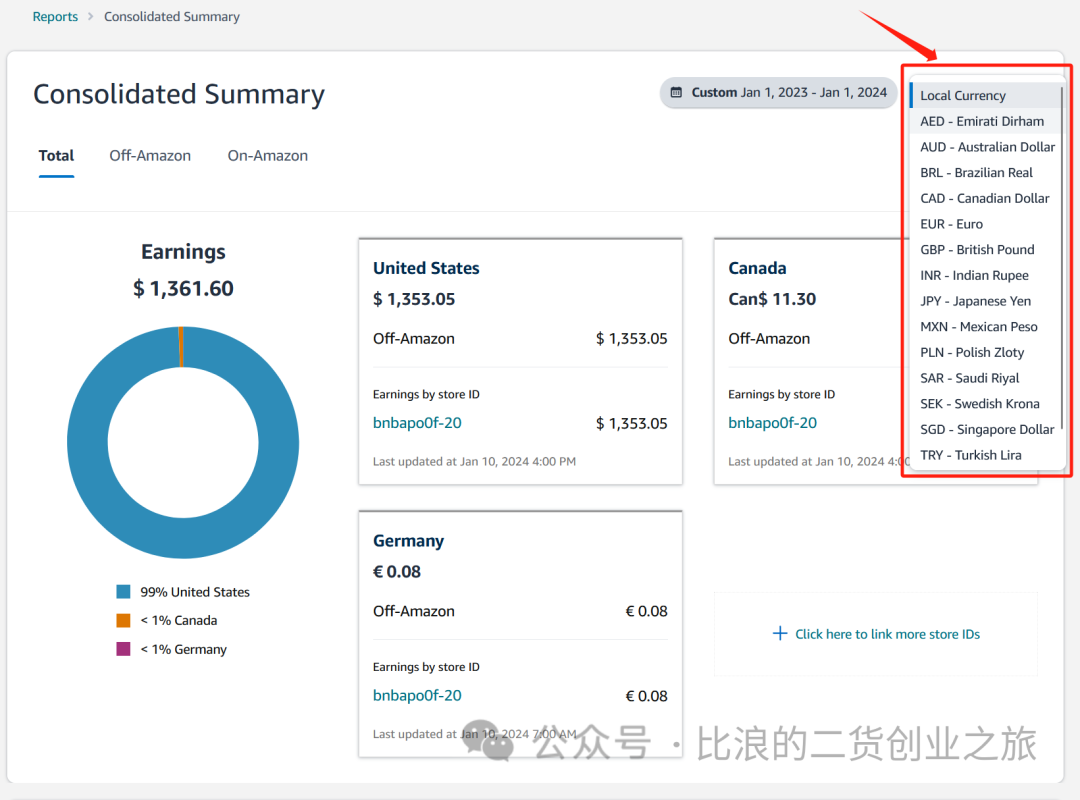1080x800 pixels.
Task: Click the Can$ 11.30 amount
Action: click(772, 299)
